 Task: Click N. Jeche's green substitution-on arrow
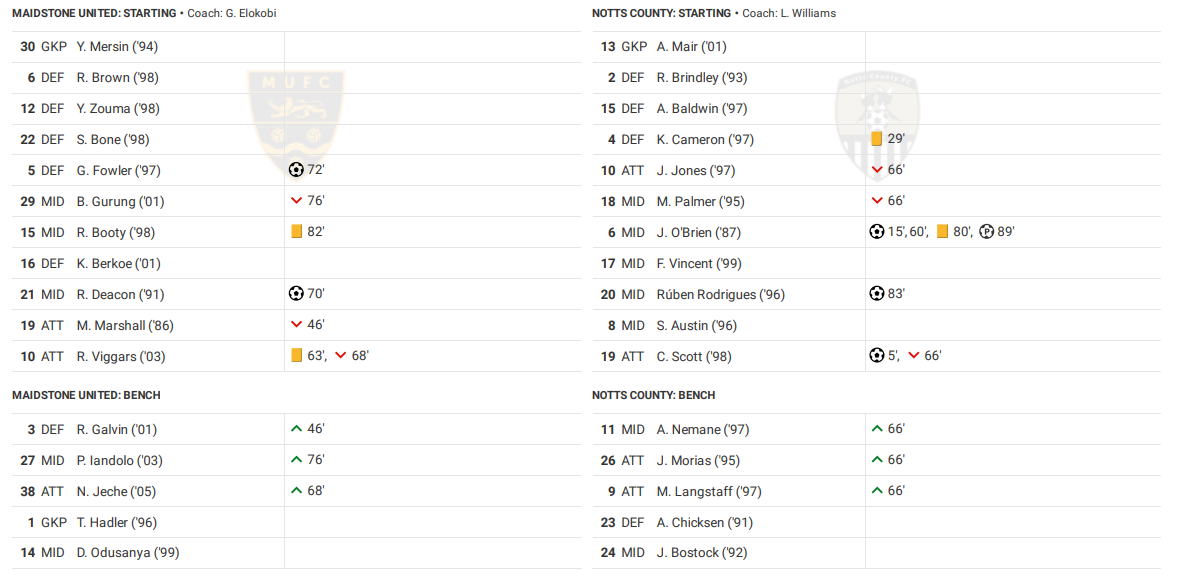tap(296, 491)
